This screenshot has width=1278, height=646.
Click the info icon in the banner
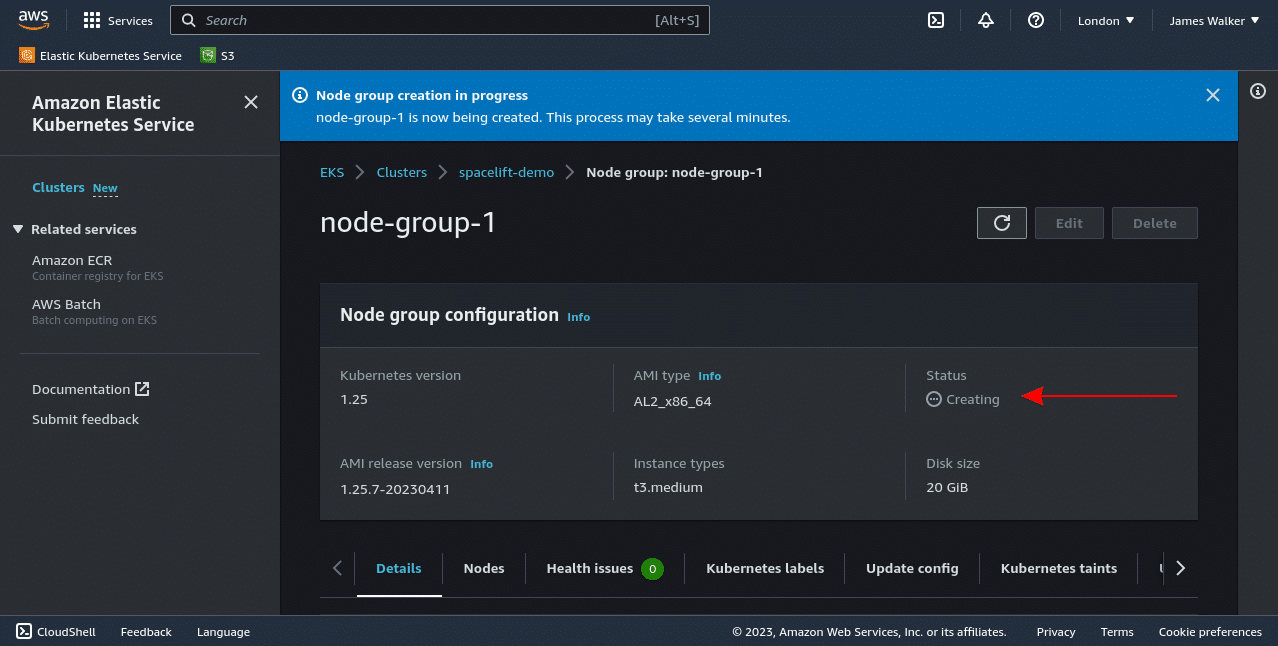[x=299, y=95]
